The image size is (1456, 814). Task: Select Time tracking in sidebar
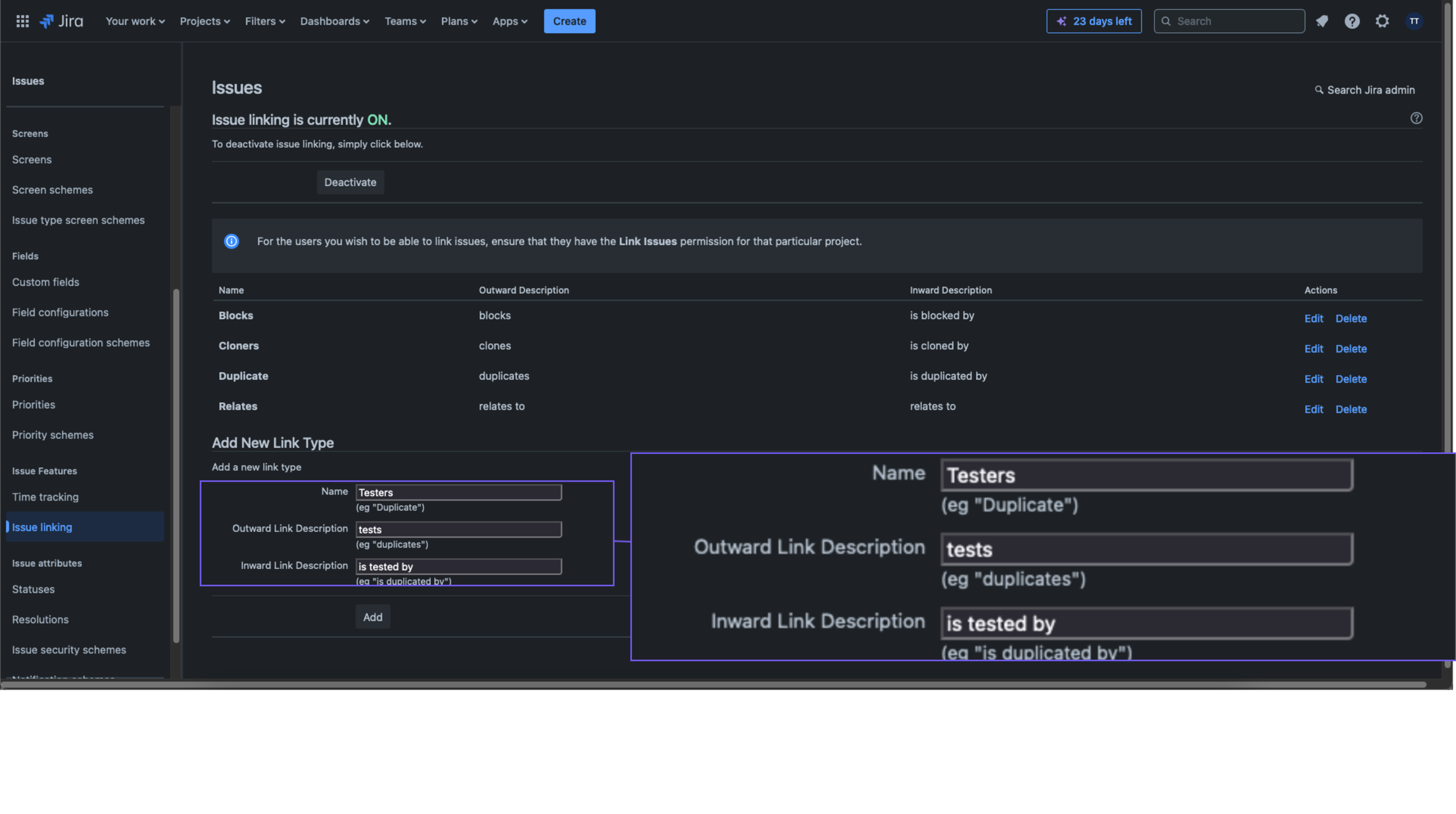click(45, 496)
